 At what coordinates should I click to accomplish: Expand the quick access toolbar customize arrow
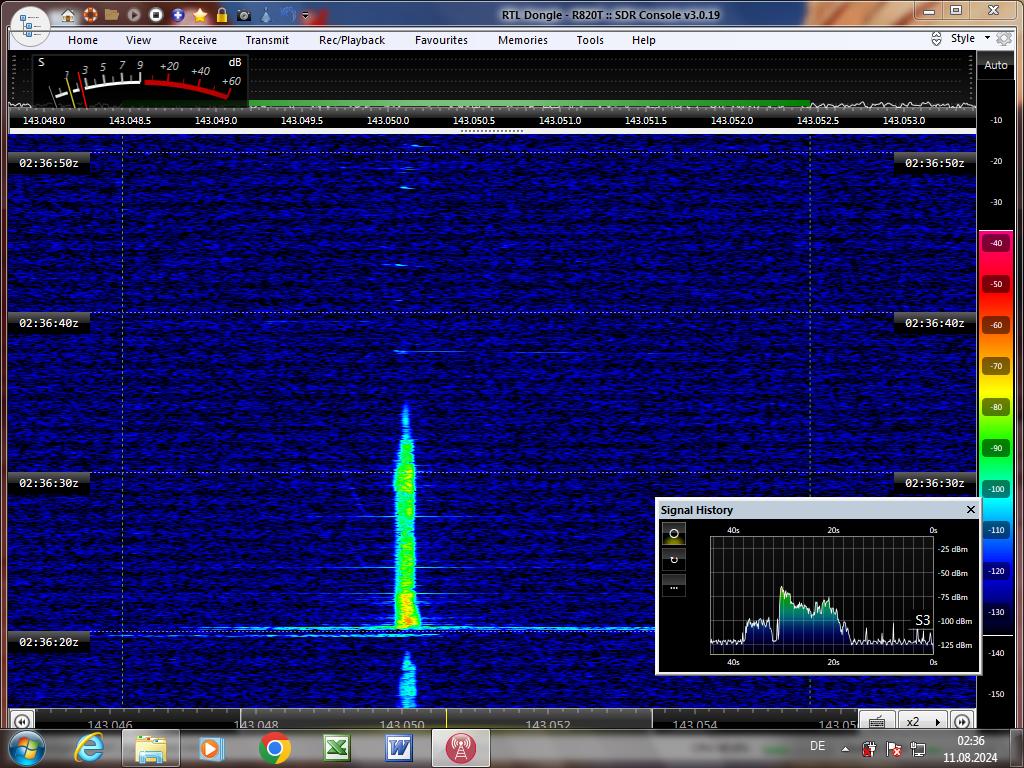305,15
